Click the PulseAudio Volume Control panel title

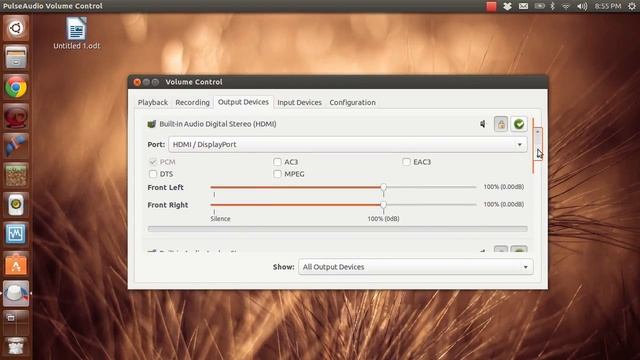coord(53,6)
